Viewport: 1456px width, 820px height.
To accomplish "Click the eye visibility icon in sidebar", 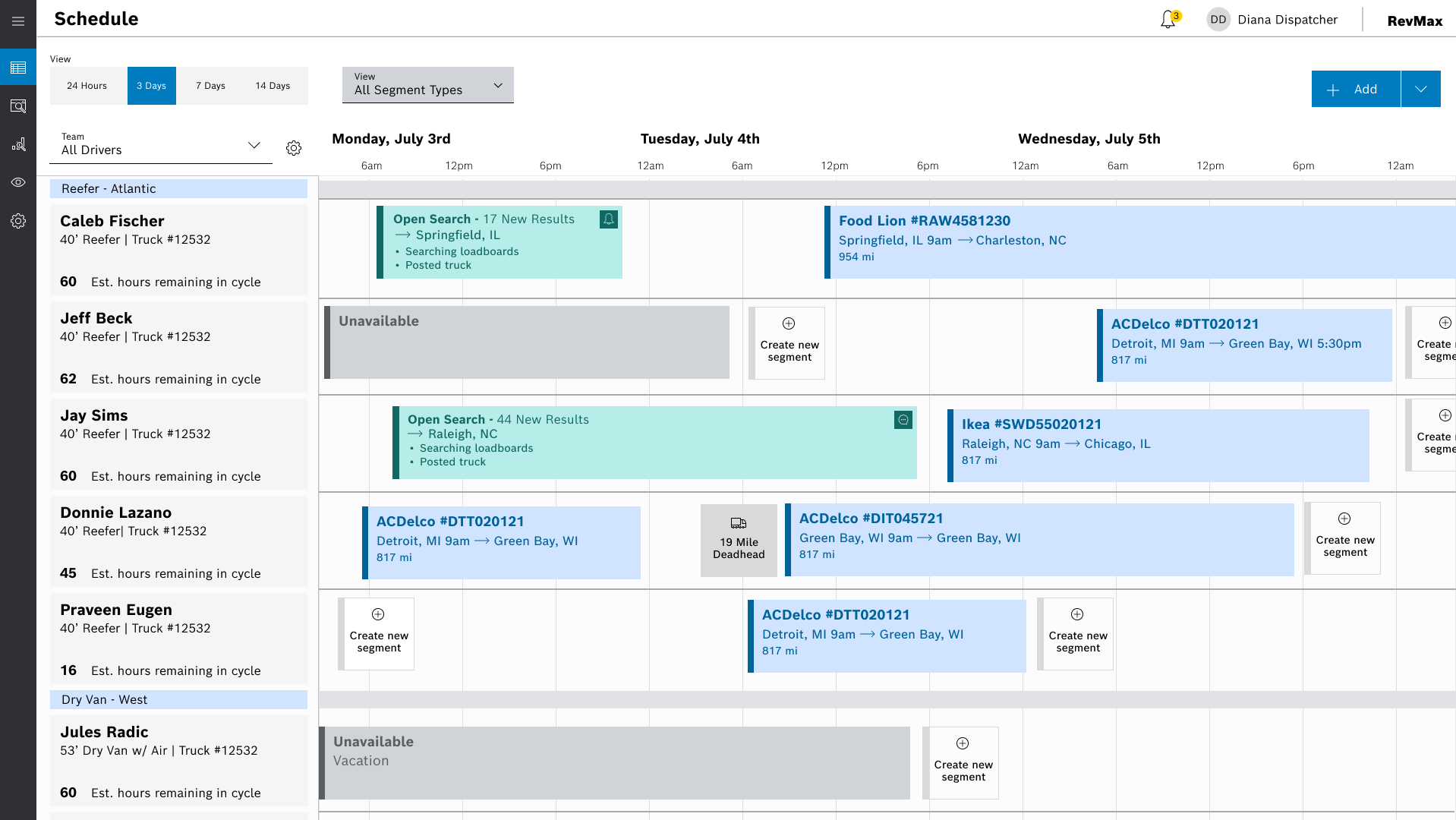I will tap(18, 182).
